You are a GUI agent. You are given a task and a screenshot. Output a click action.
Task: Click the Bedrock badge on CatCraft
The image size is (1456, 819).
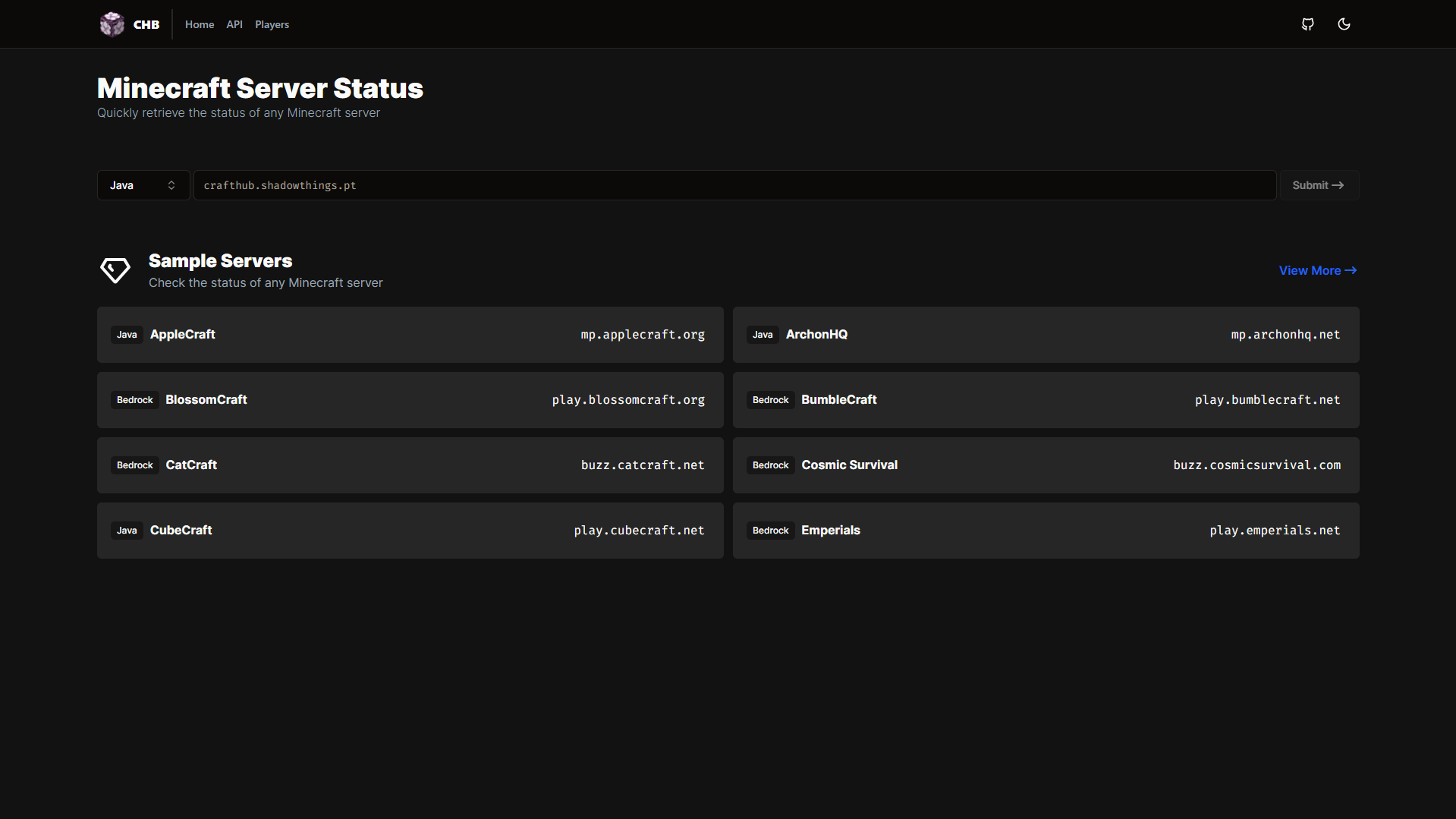[x=135, y=465]
